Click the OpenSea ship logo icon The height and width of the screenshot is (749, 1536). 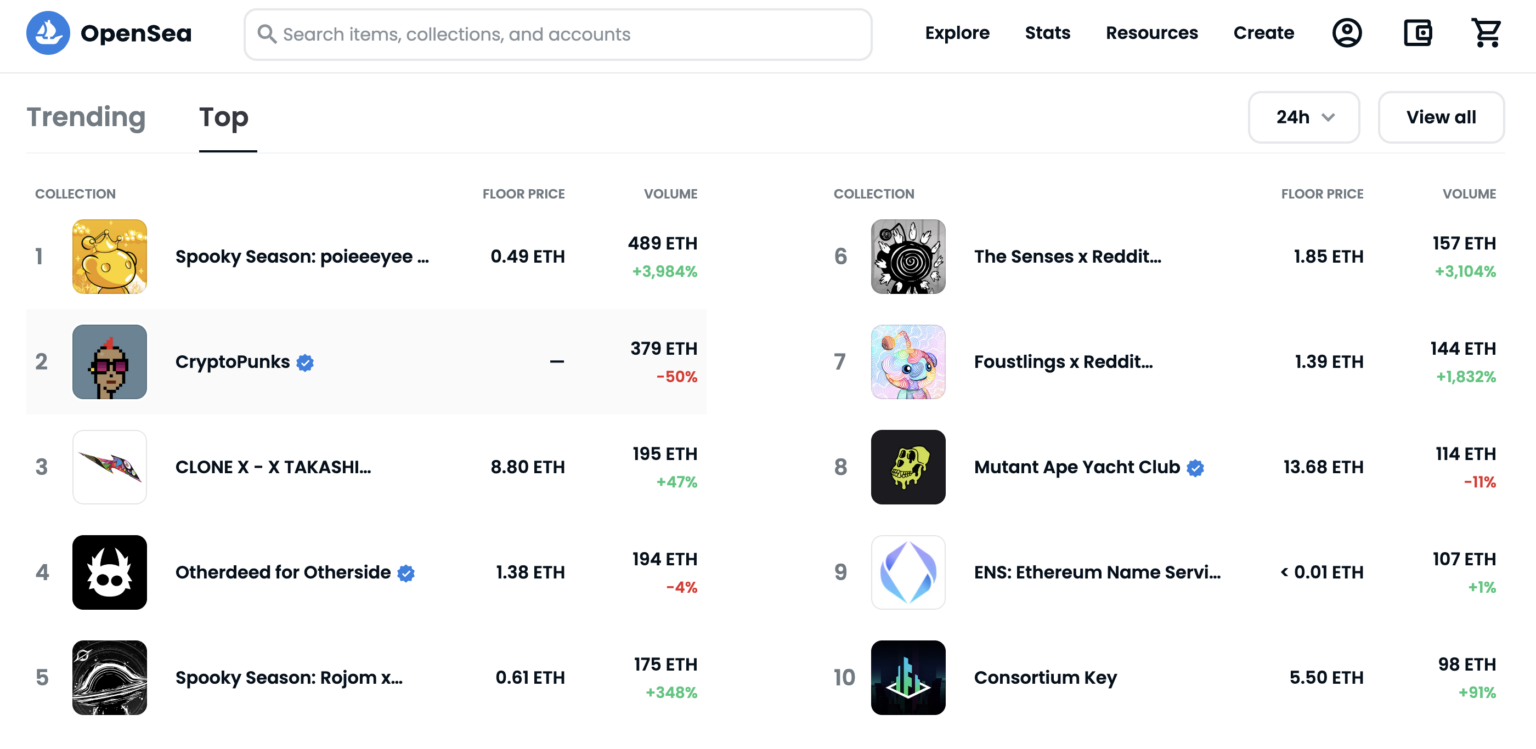pos(47,34)
